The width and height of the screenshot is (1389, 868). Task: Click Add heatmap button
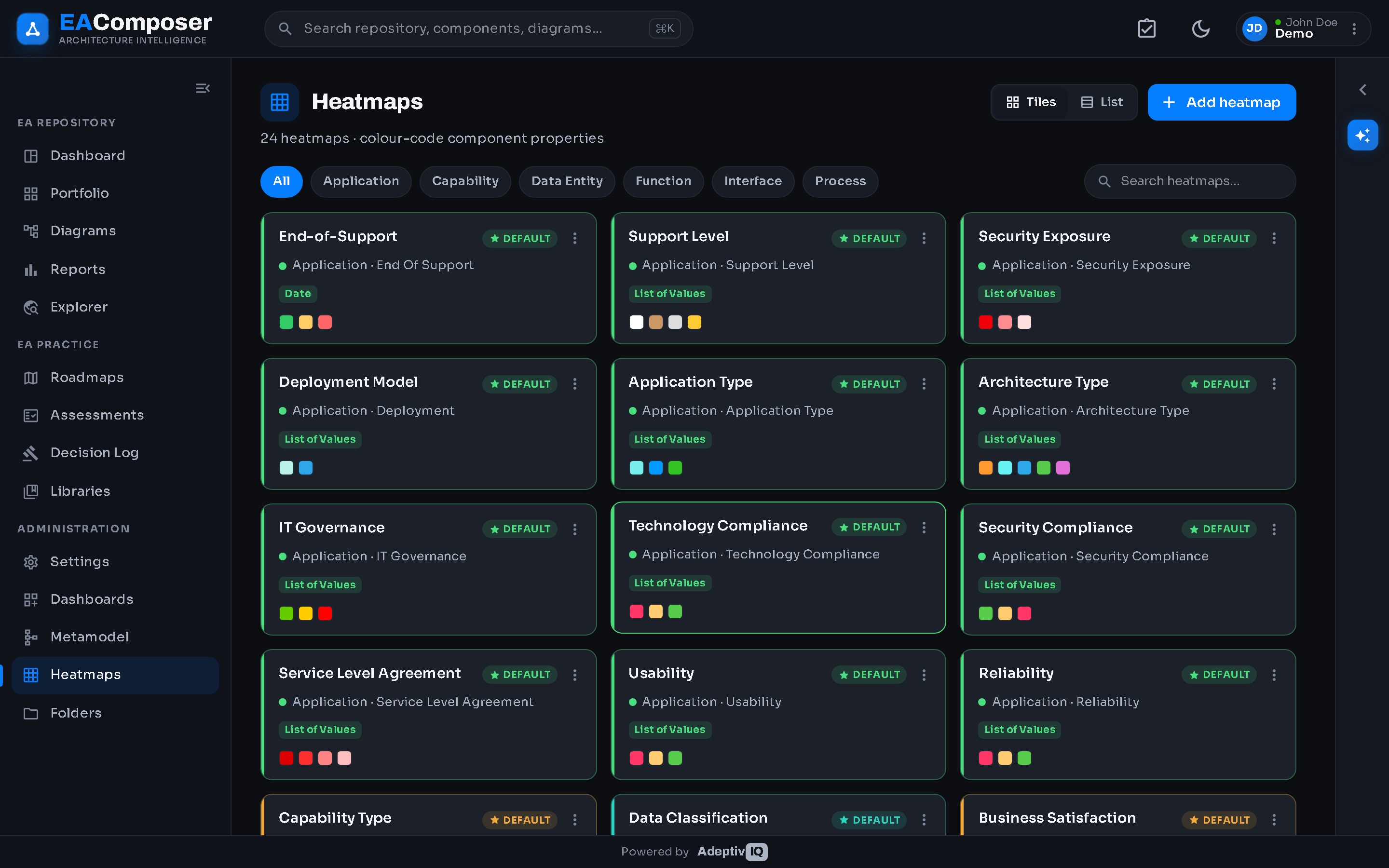(x=1221, y=102)
